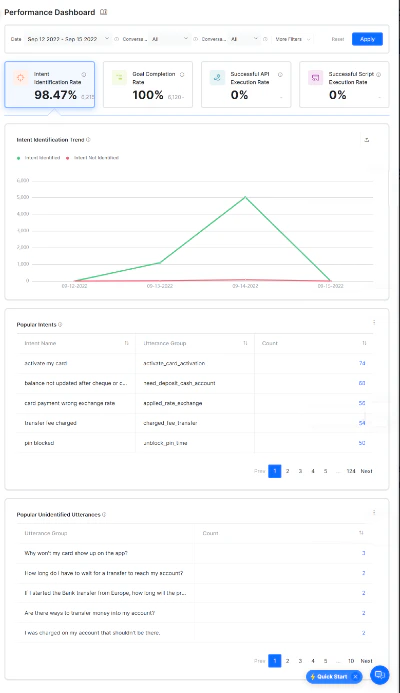Click the 'charged_fee_transfer' utterance group cell
Image resolution: width=400 pixels, height=693 pixels.
(170, 423)
